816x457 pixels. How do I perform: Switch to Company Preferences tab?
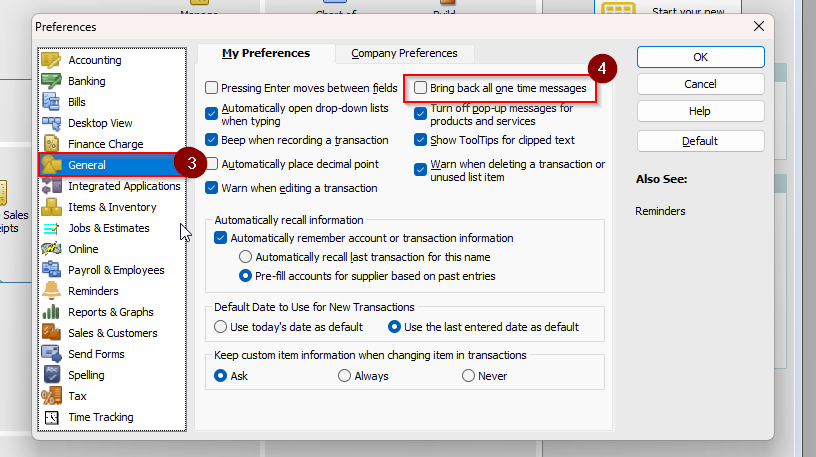click(x=404, y=53)
